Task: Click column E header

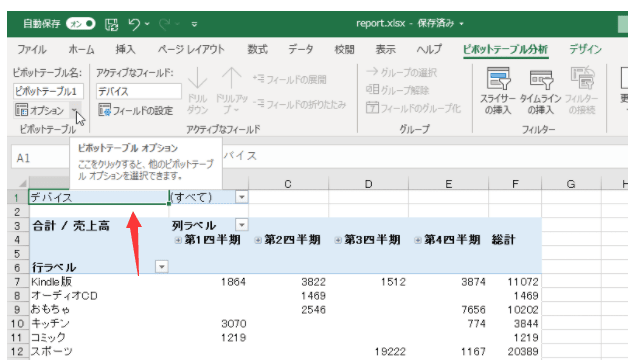Action: pyautogui.click(x=449, y=184)
